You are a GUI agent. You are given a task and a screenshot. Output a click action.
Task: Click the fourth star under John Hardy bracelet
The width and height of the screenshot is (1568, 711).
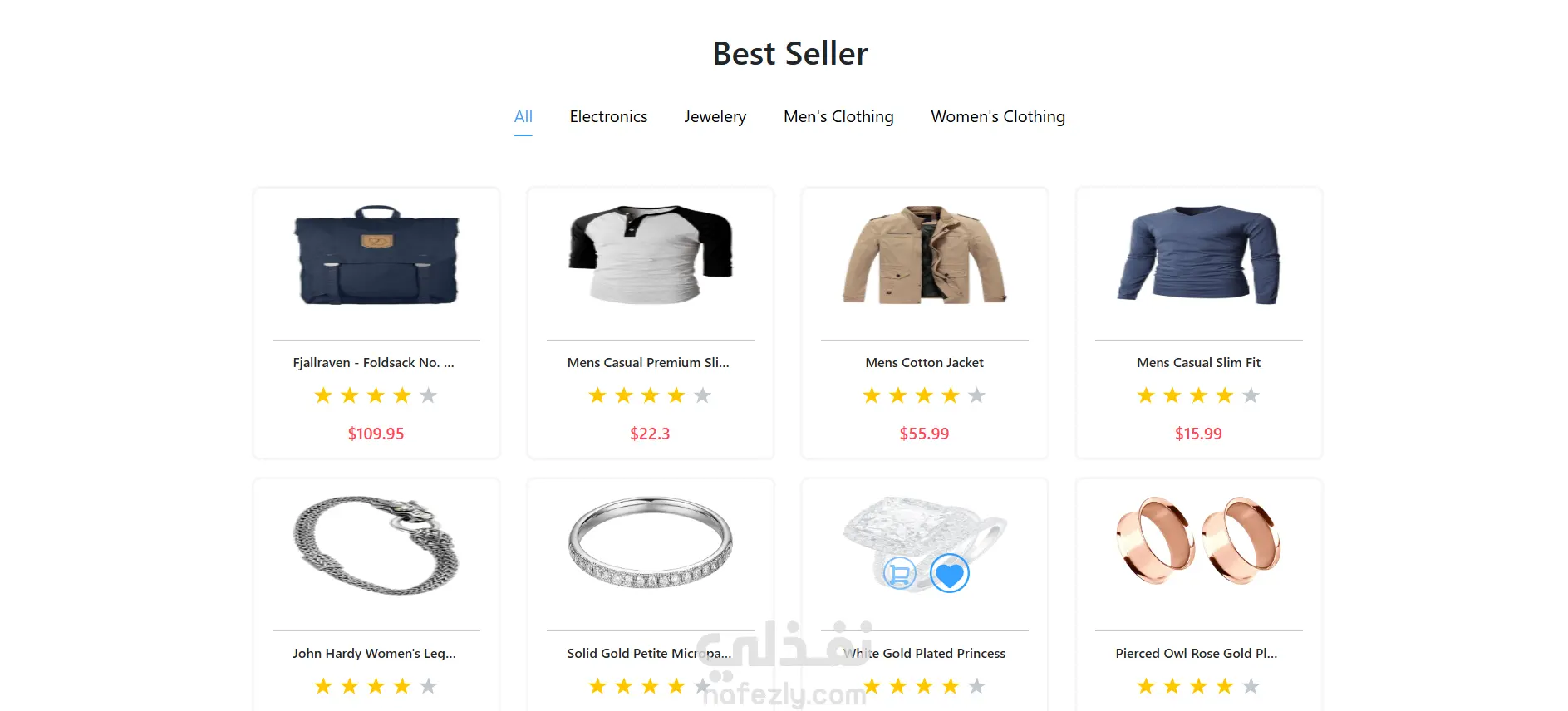[402, 686]
